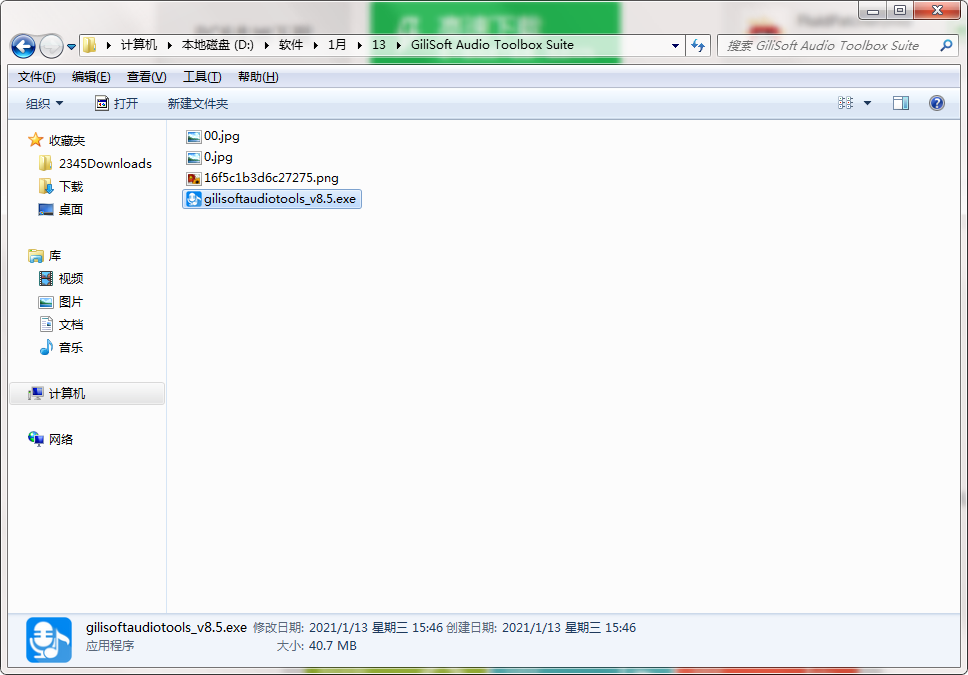Screen dimensions: 968x675
Task: Open help with the blue question icon
Action: coord(937,103)
